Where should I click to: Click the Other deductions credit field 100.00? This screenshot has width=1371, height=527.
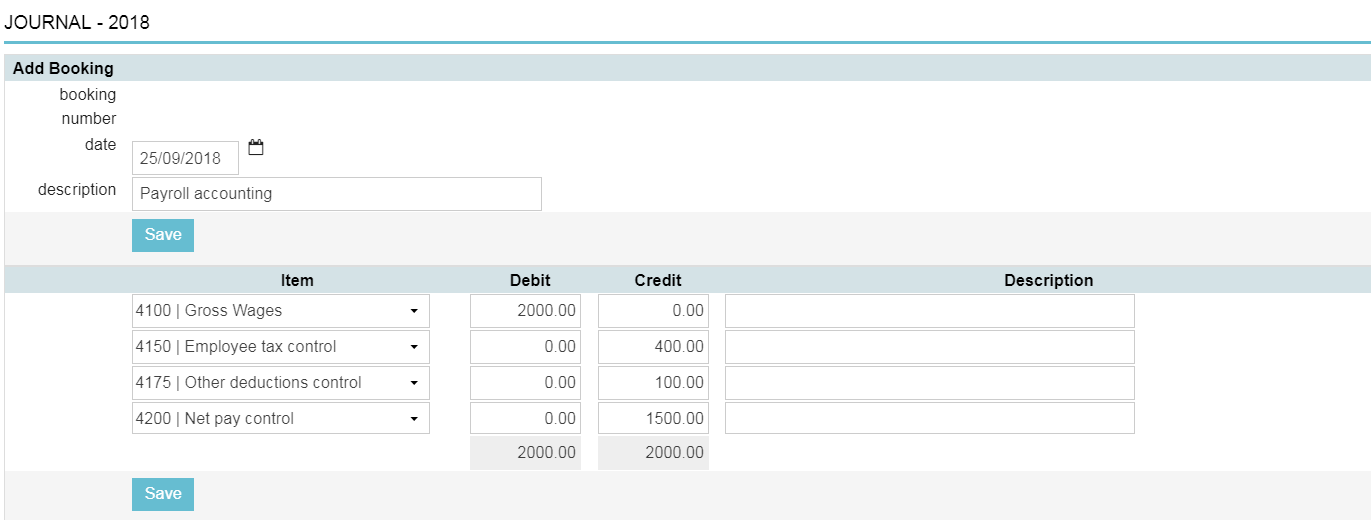tap(653, 383)
